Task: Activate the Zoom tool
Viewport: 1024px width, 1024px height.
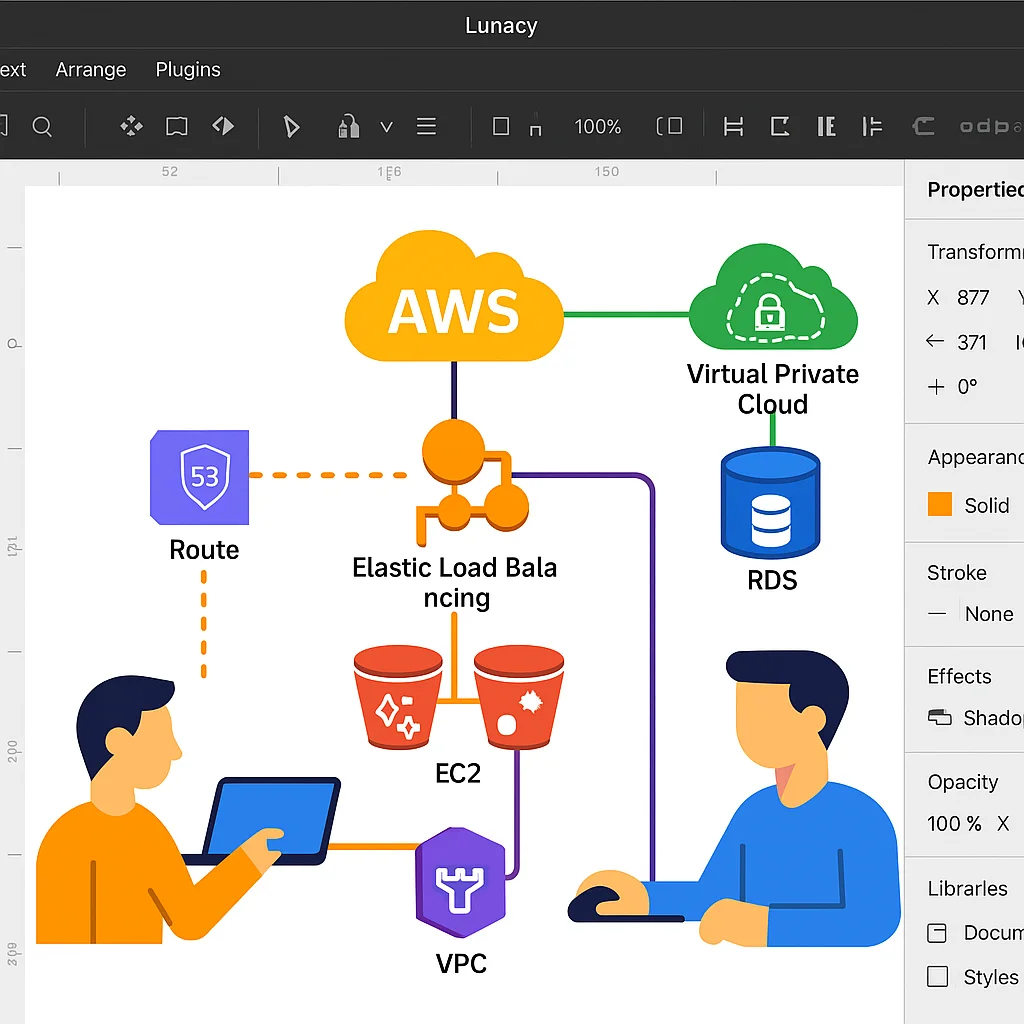Action: click(x=42, y=127)
